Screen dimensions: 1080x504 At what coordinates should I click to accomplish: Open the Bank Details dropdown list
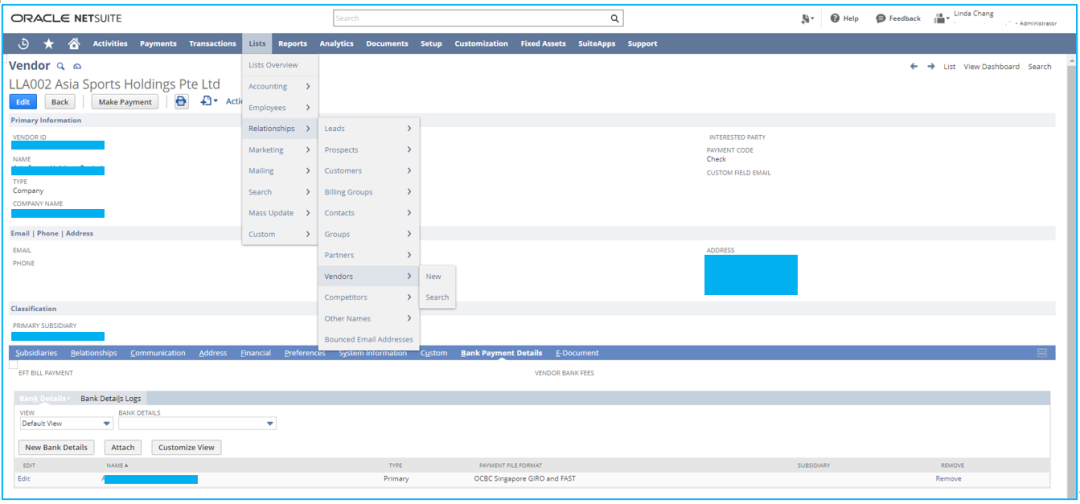[197, 423]
